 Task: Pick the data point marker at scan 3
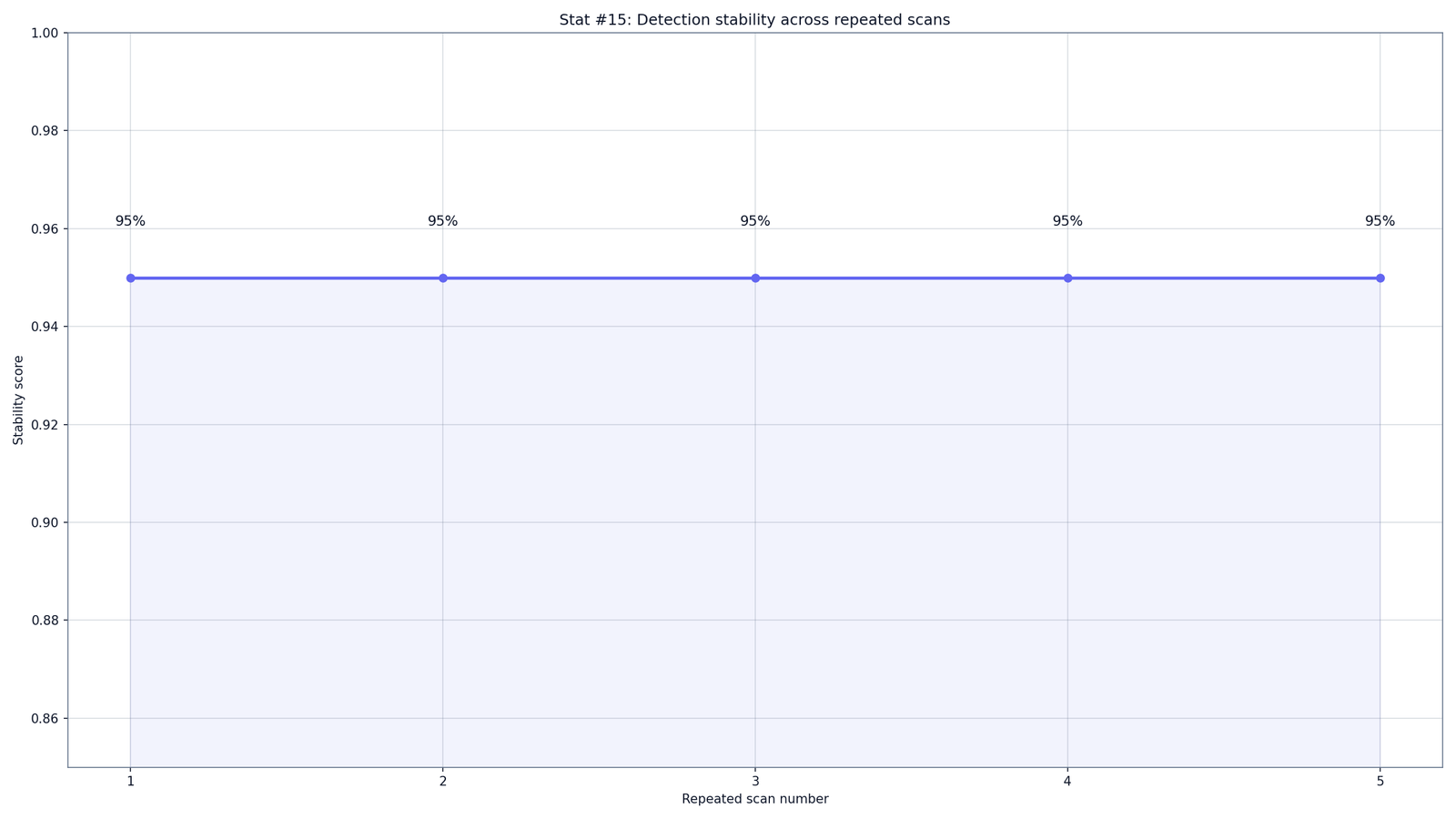point(755,278)
